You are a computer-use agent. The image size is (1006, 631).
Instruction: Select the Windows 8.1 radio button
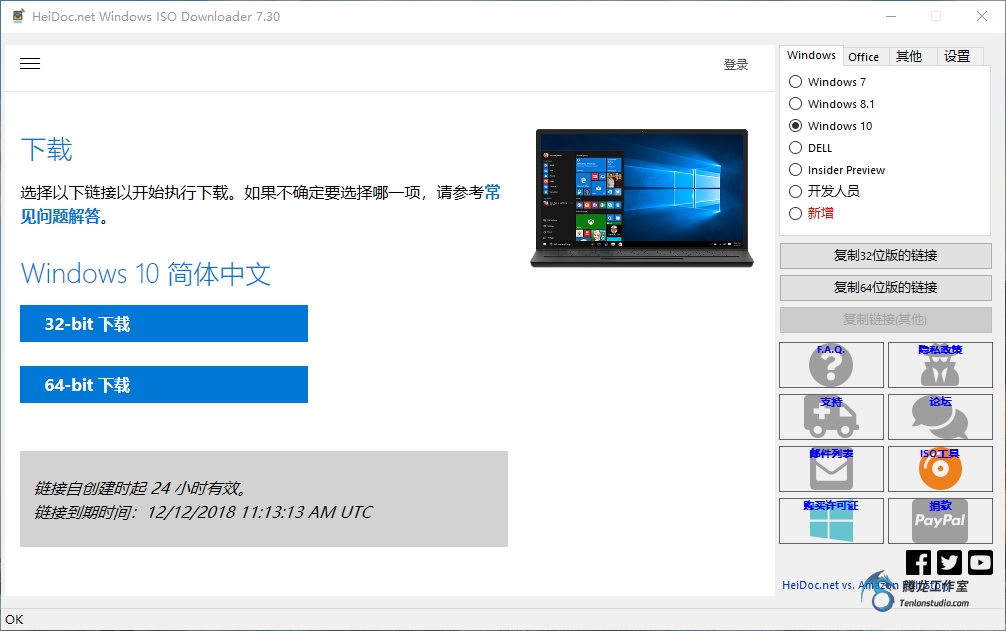pos(796,103)
